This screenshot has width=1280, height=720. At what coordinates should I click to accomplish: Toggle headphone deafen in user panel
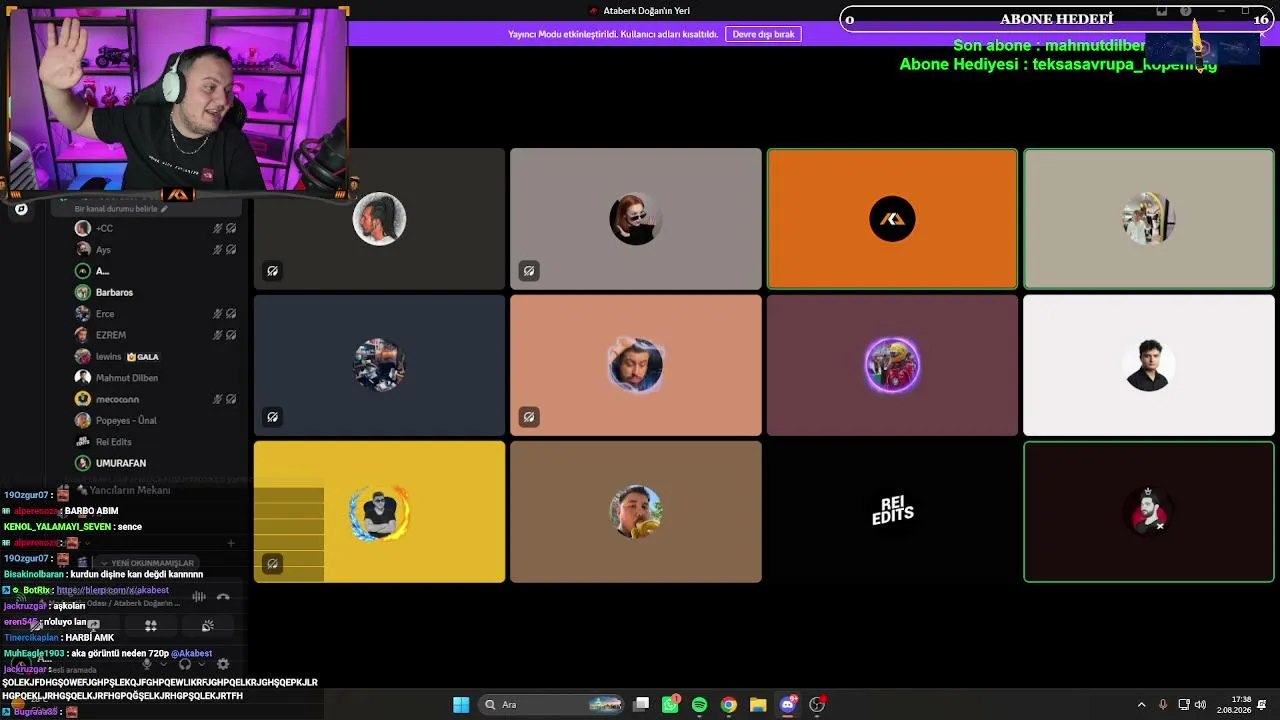(185, 664)
